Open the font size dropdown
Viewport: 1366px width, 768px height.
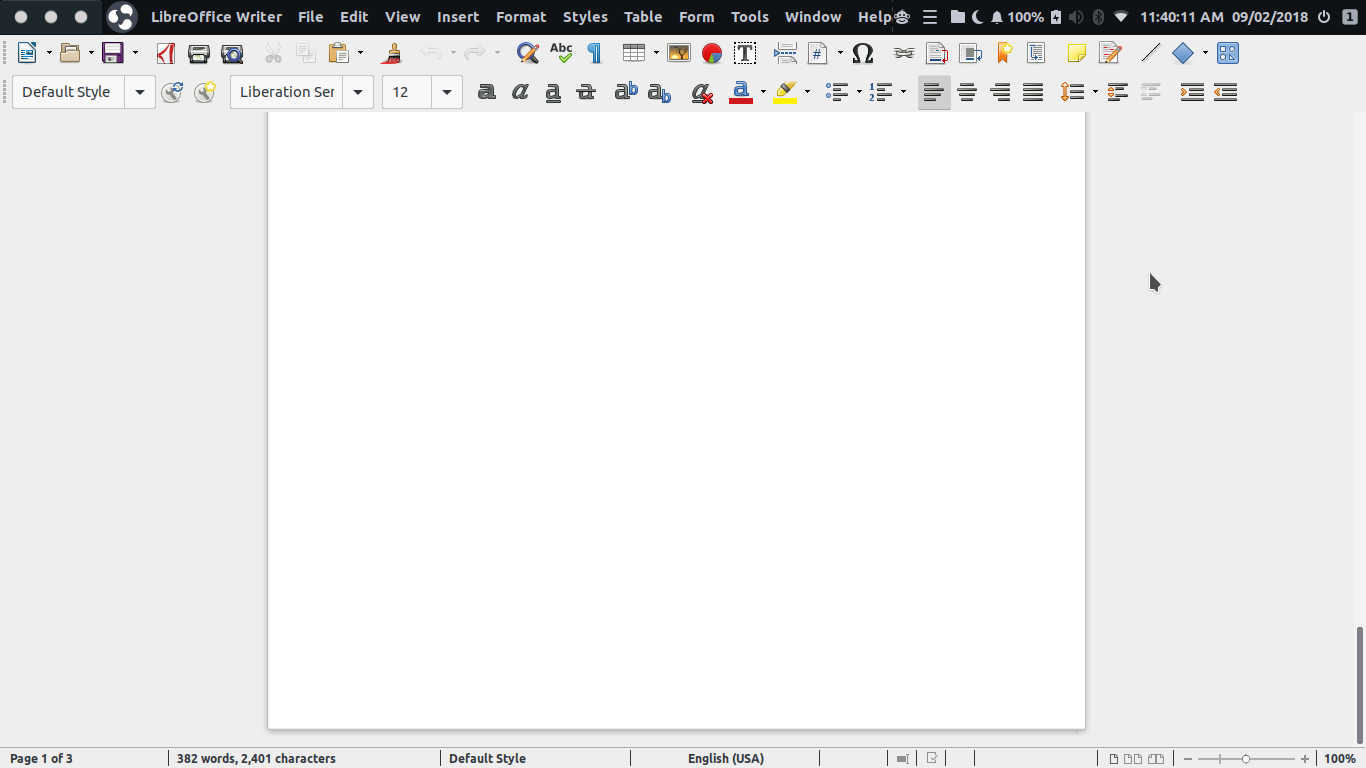(x=446, y=91)
